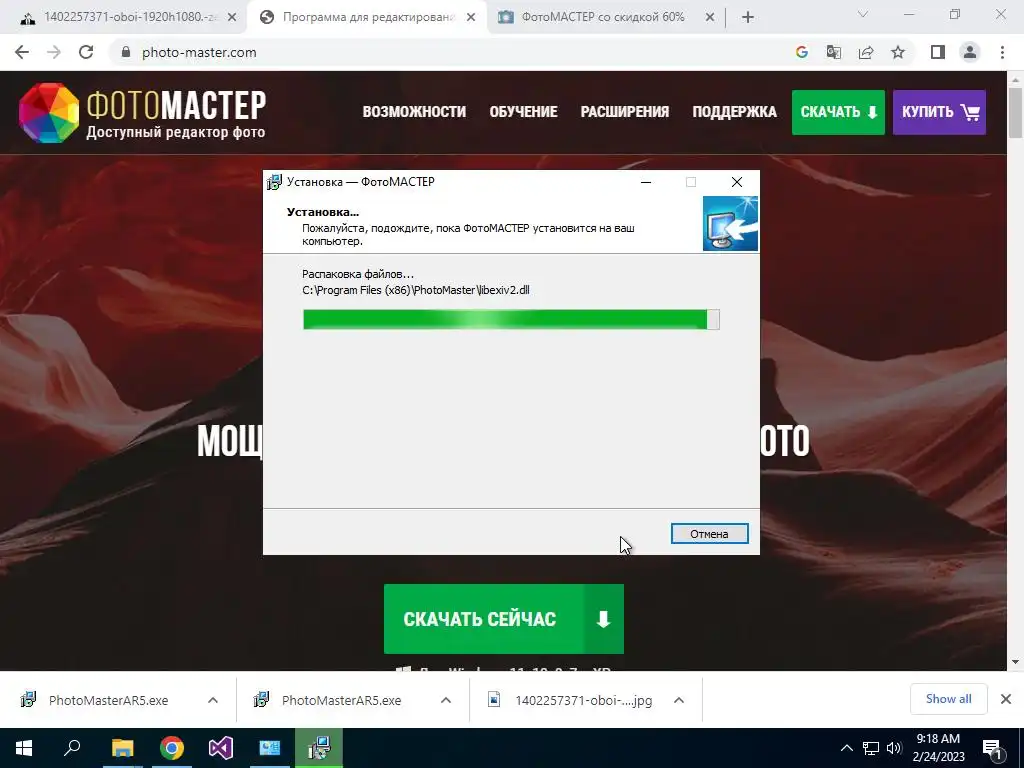Open Chrome three-dot menu
Image resolution: width=1024 pixels, height=768 pixels.
1002,52
